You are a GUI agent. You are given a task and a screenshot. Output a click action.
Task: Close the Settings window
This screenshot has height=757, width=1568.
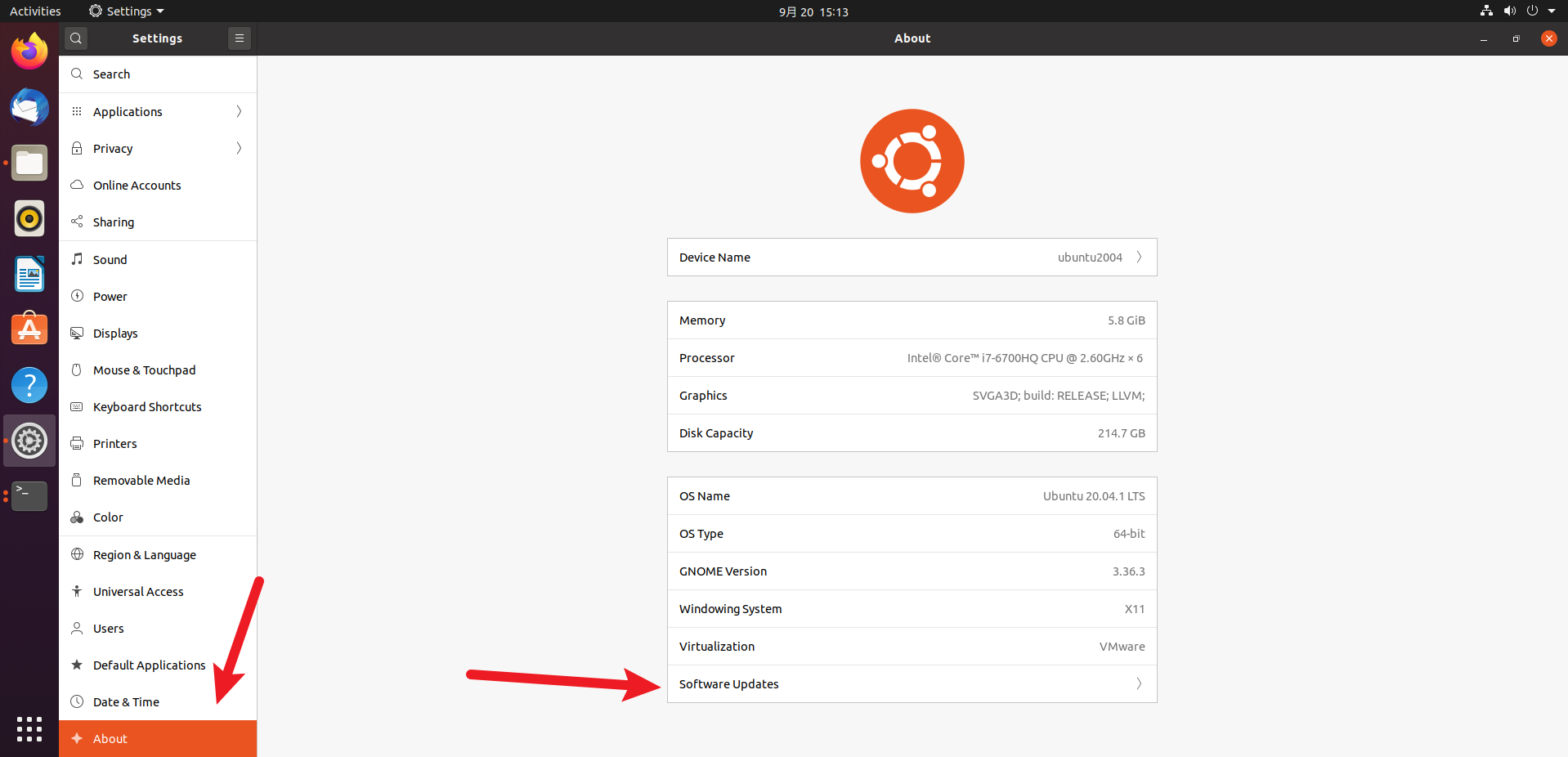click(x=1548, y=38)
